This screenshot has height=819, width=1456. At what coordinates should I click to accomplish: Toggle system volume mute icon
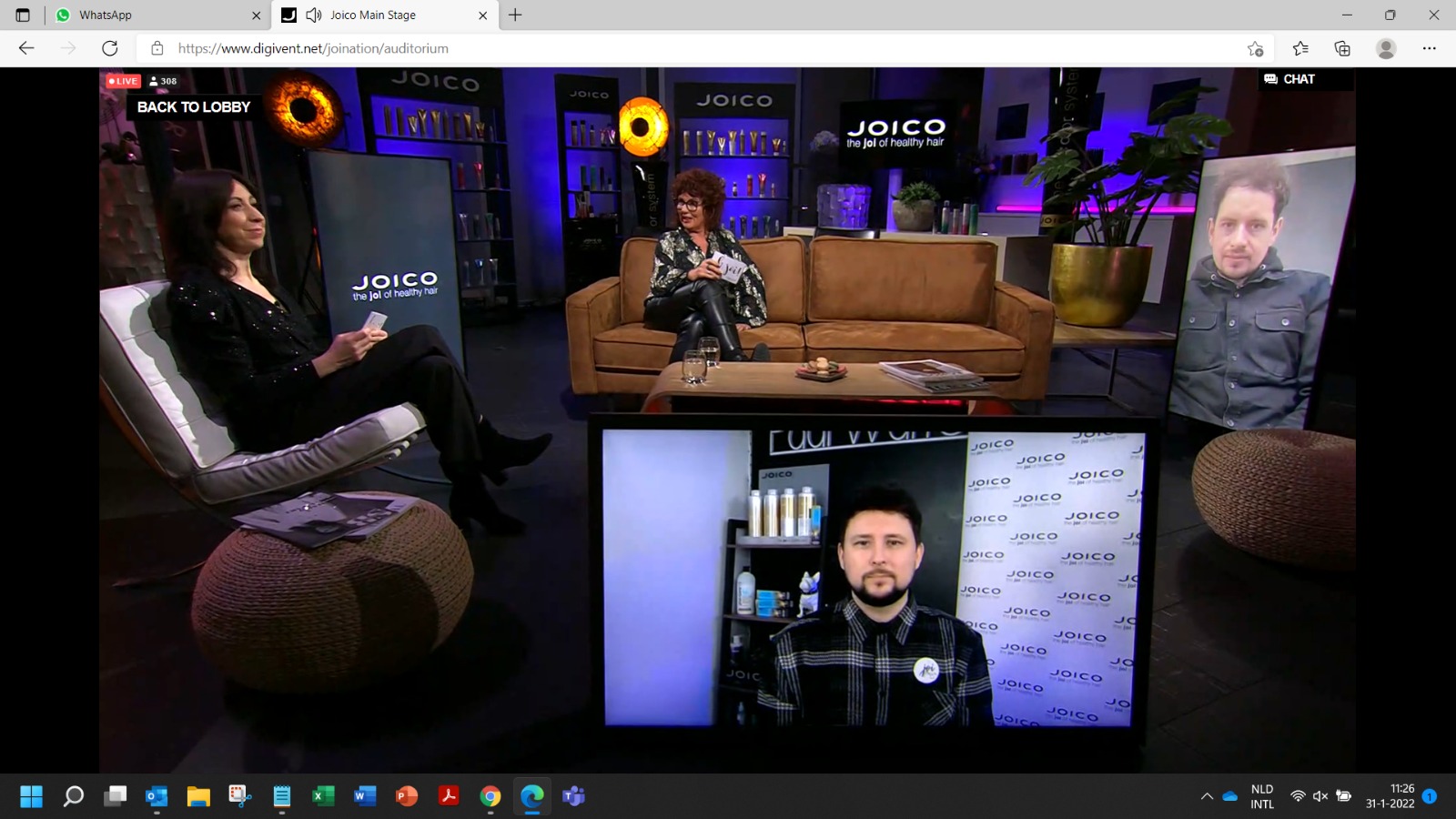1320,796
